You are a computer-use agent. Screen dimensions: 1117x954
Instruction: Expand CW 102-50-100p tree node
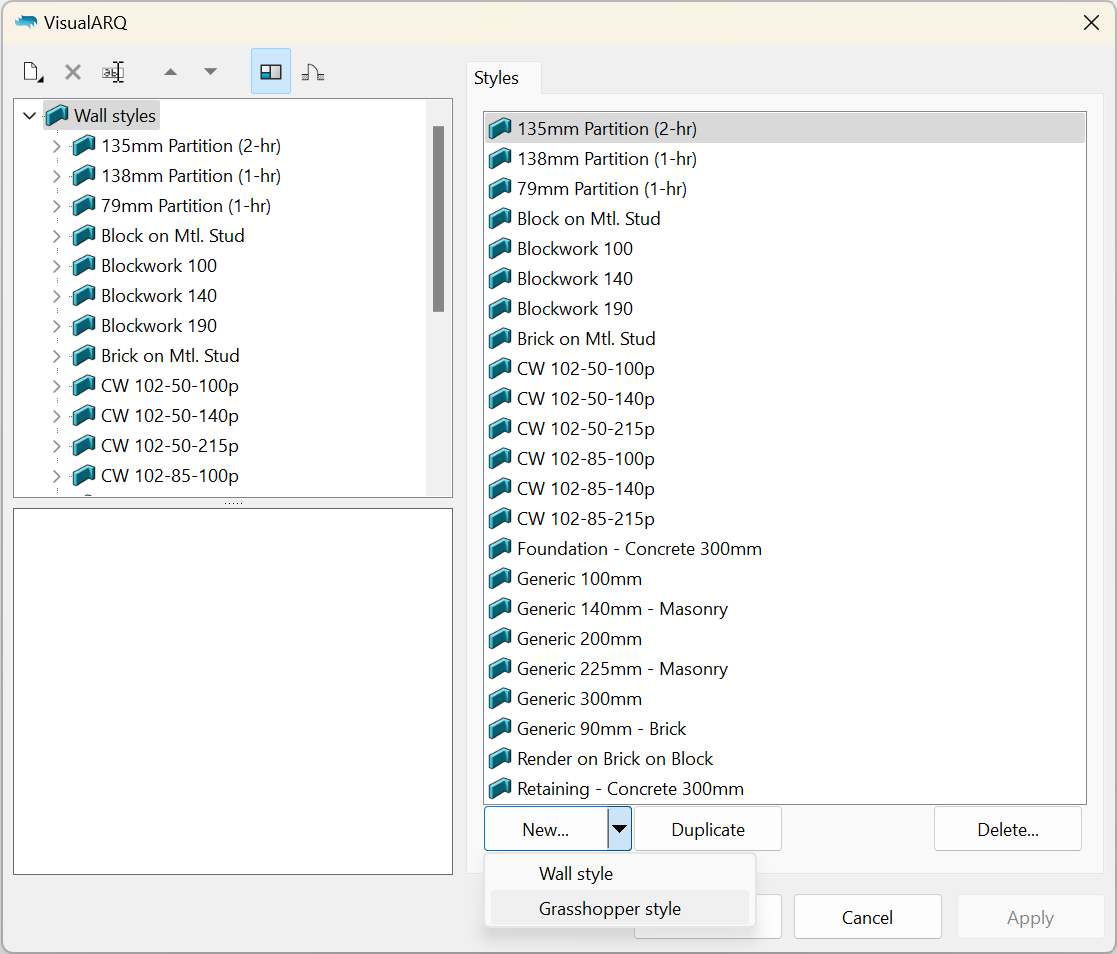pos(56,385)
